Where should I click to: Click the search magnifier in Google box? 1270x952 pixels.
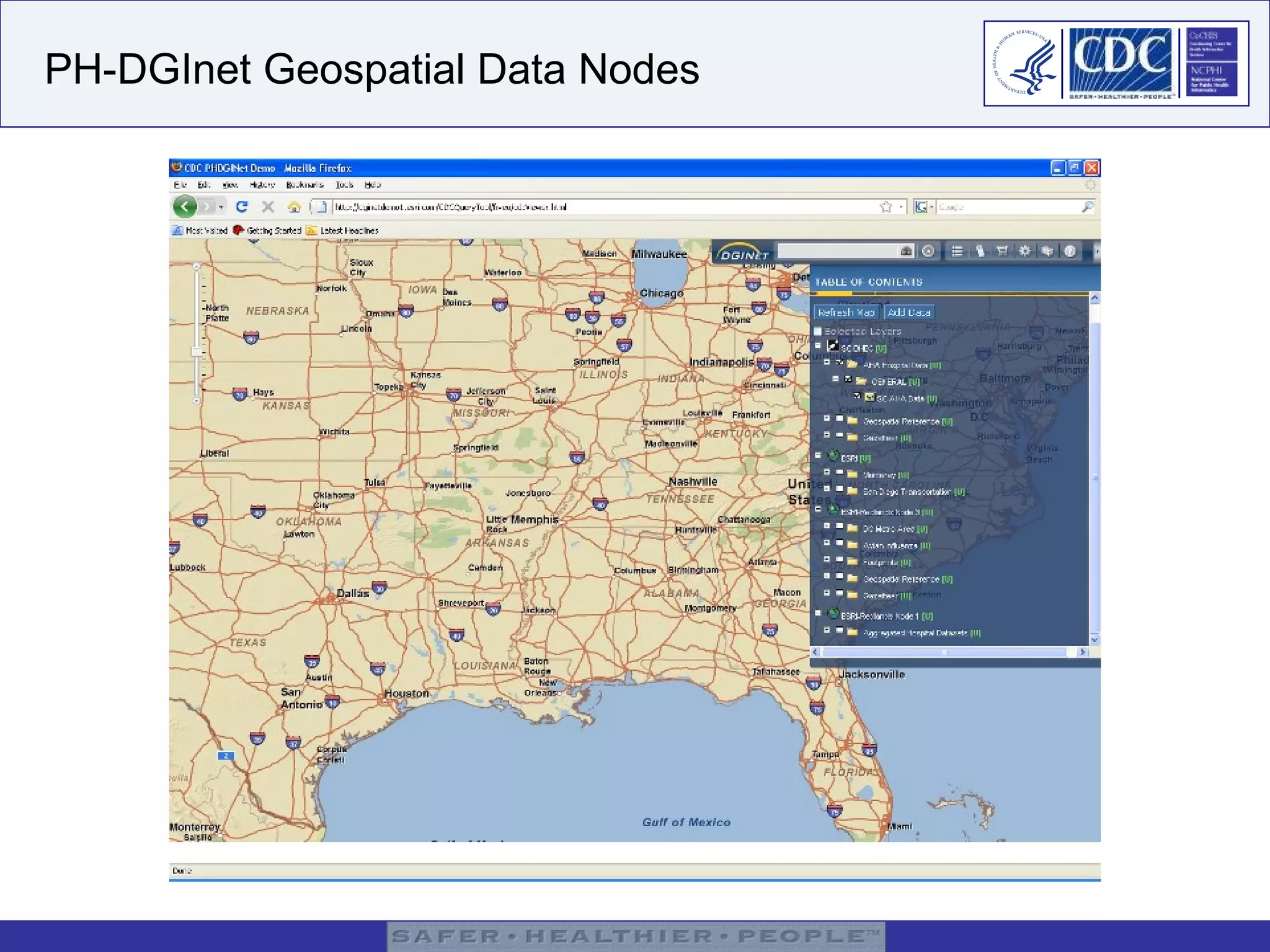[x=1087, y=207]
